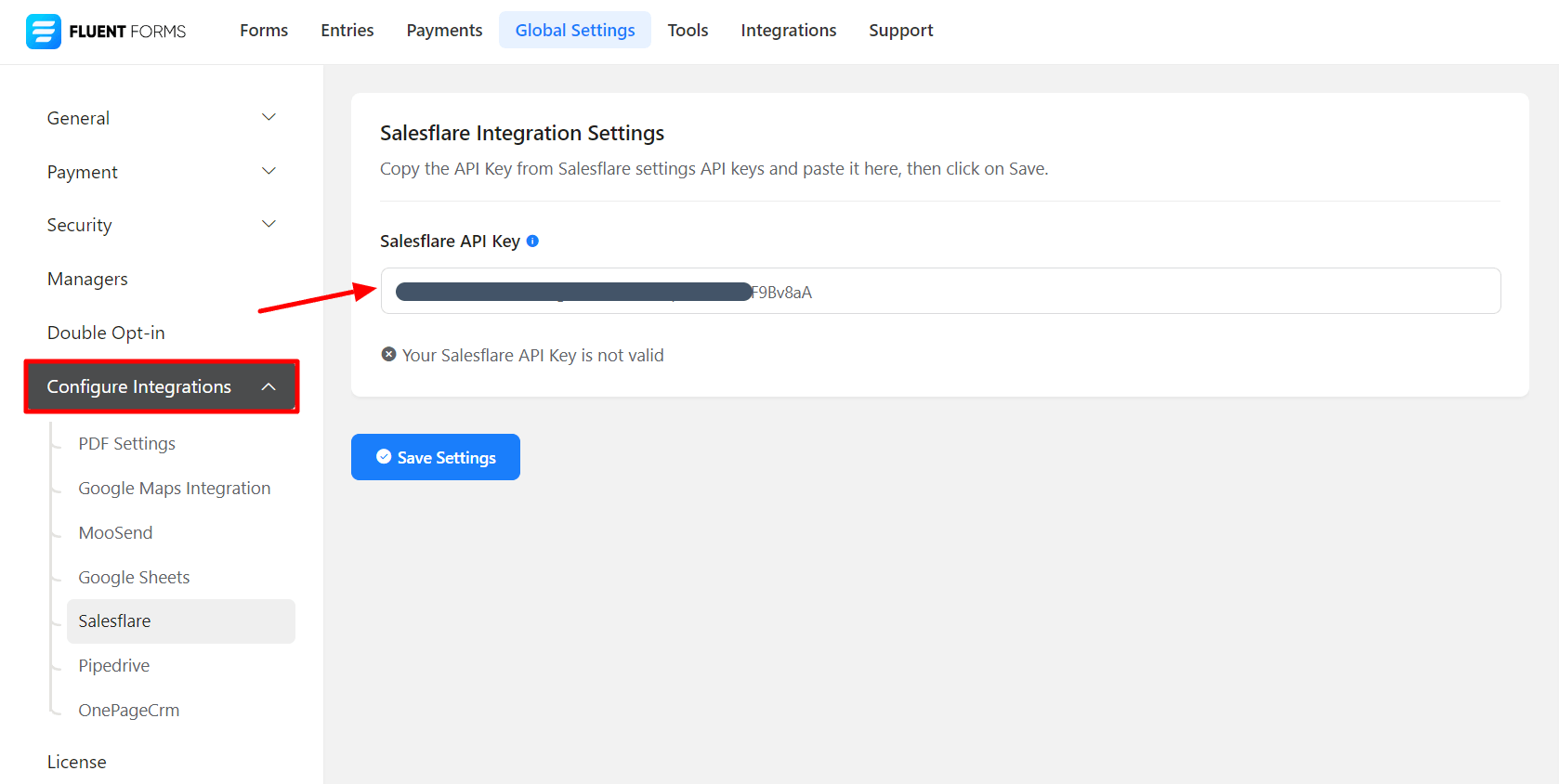The width and height of the screenshot is (1559, 784).
Task: Open Double Opt-in settings
Action: pyautogui.click(x=106, y=333)
